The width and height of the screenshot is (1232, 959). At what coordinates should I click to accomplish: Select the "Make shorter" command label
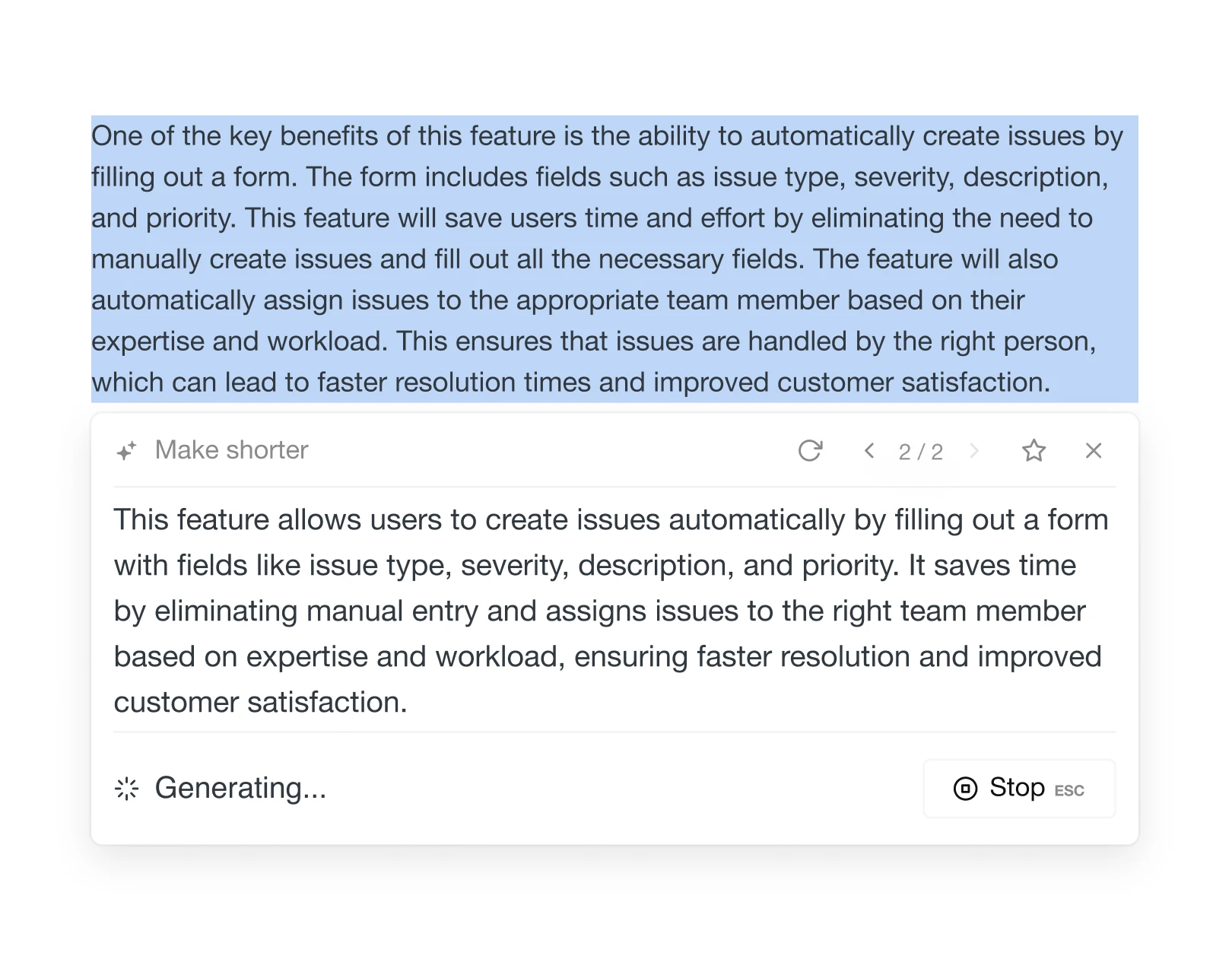230,449
